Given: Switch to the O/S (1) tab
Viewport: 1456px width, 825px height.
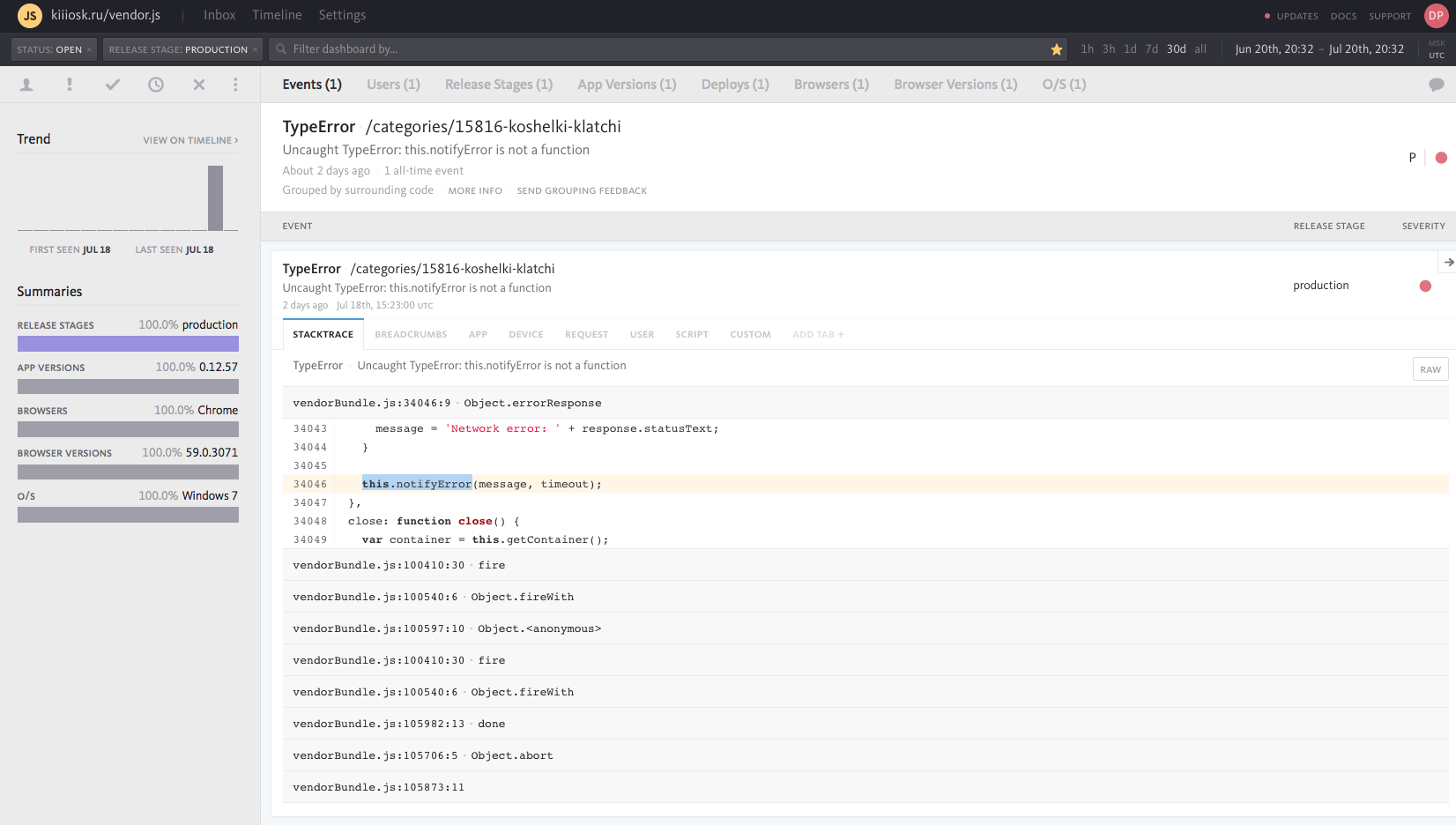Looking at the screenshot, I should 1064,85.
